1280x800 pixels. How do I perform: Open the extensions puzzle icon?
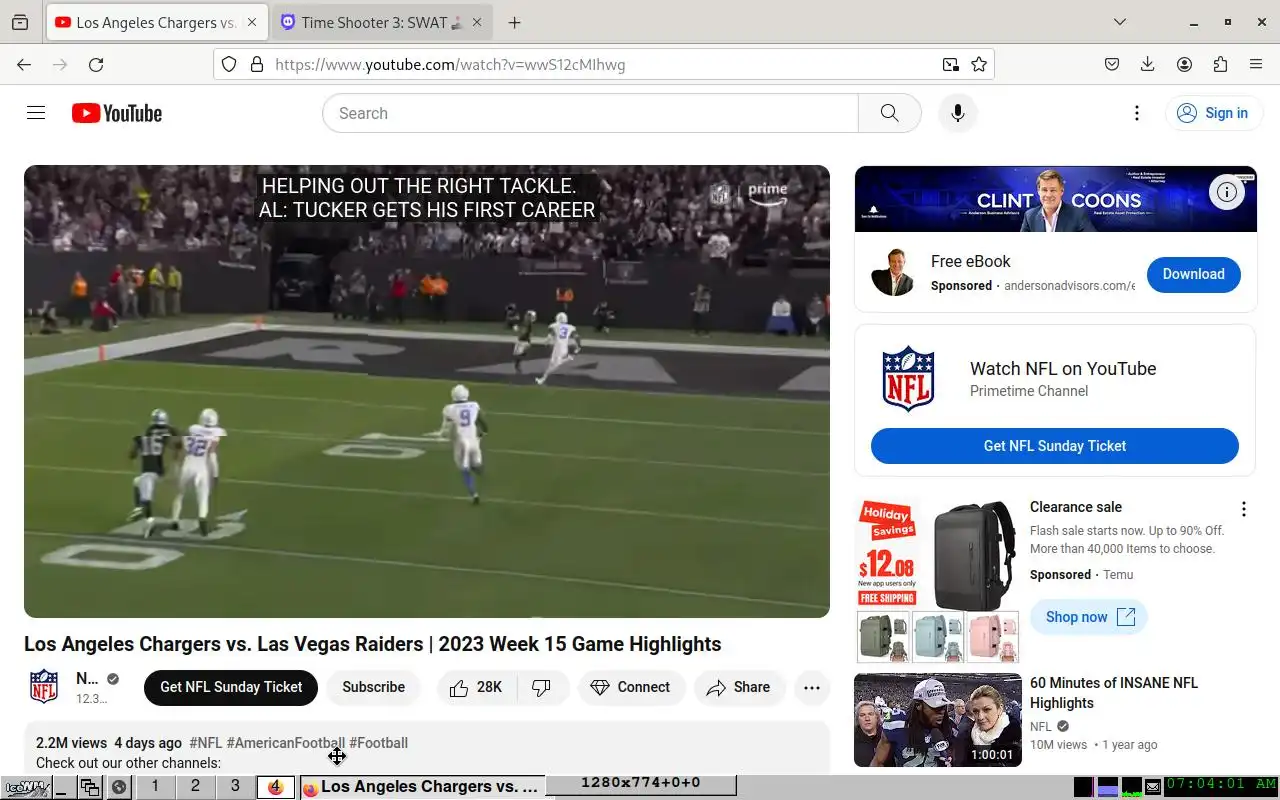[x=1220, y=64]
